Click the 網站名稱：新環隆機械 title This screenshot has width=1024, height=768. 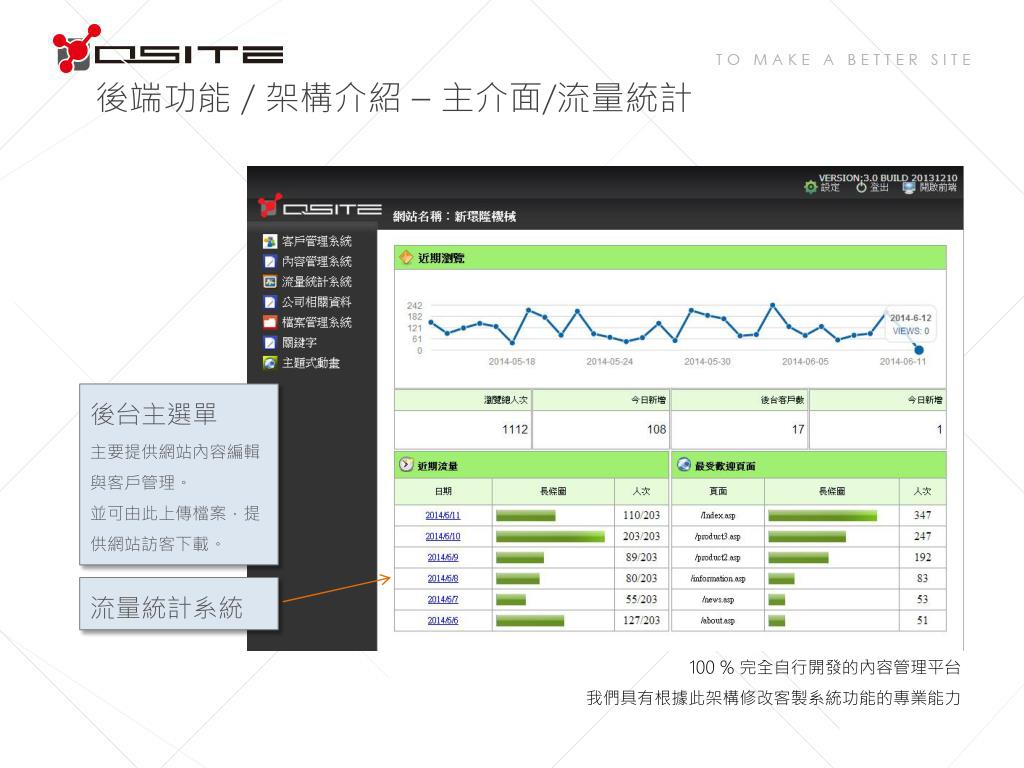[455, 216]
